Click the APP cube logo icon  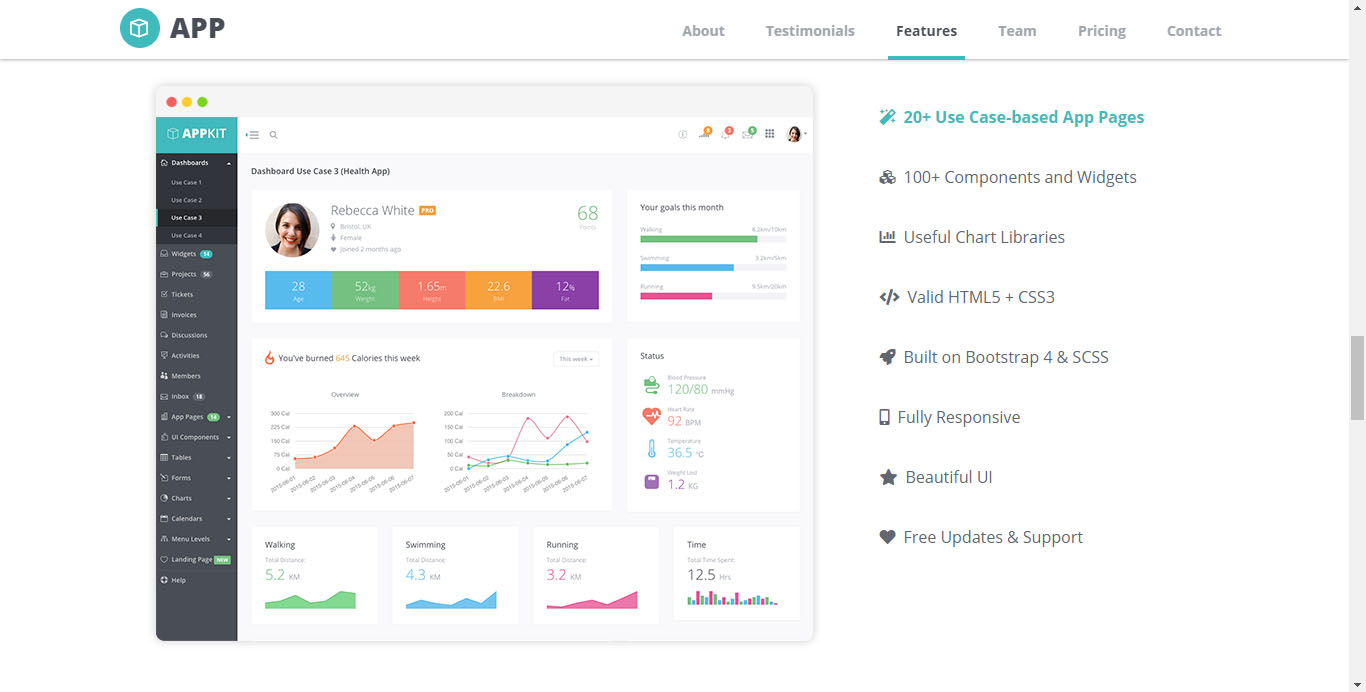point(140,29)
